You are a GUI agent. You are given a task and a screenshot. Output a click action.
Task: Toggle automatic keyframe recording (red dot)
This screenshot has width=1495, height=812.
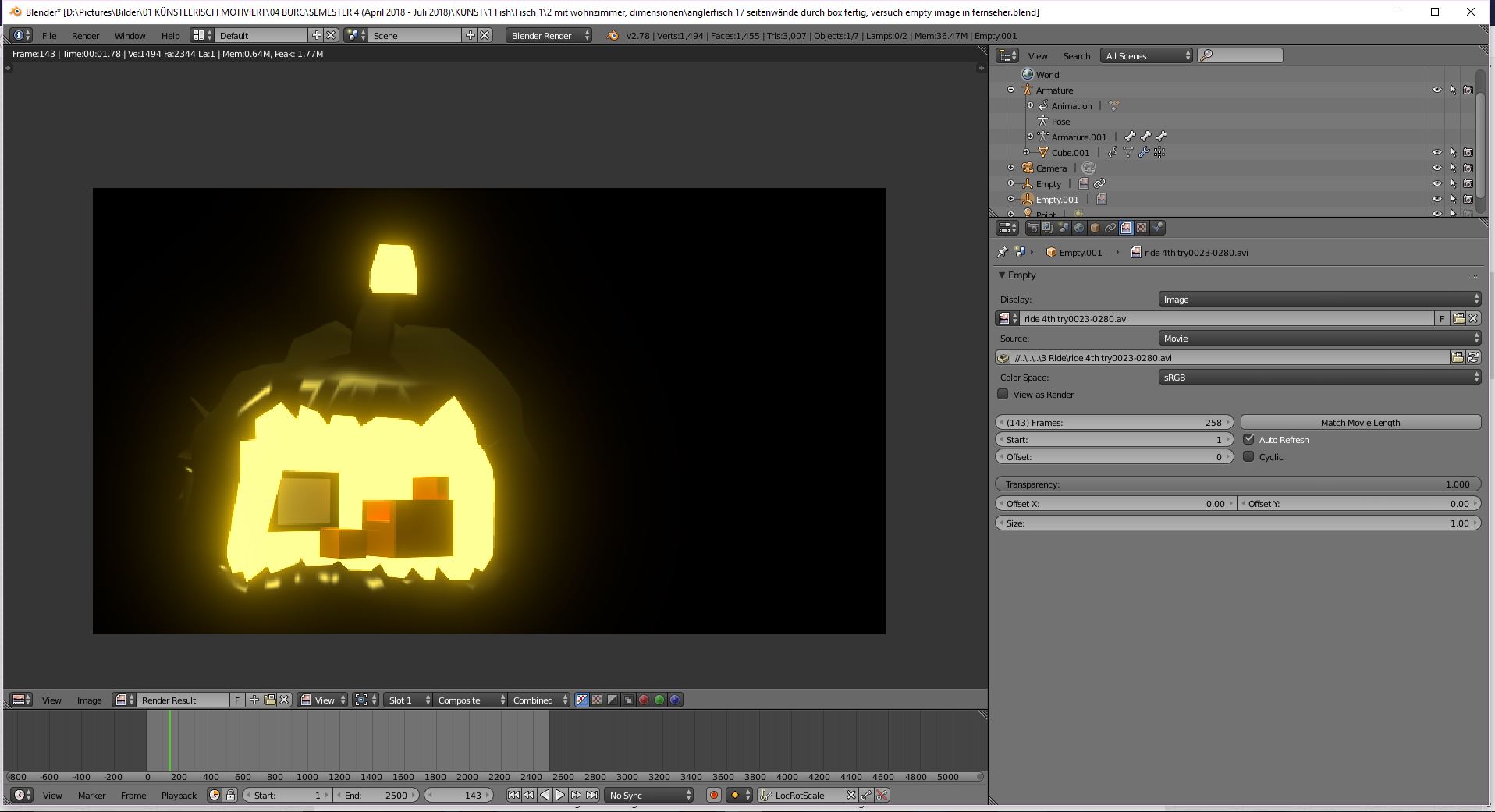[713, 795]
